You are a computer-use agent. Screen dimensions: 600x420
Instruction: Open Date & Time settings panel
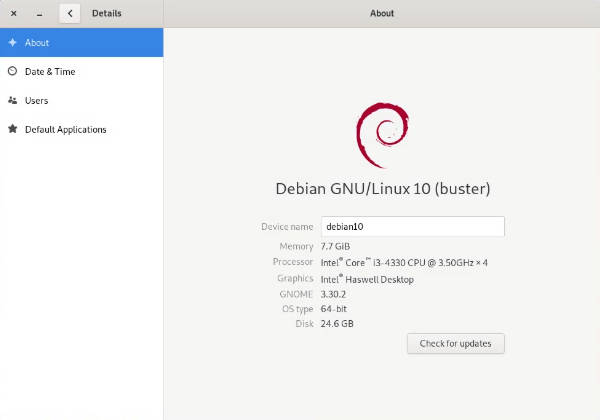point(82,72)
